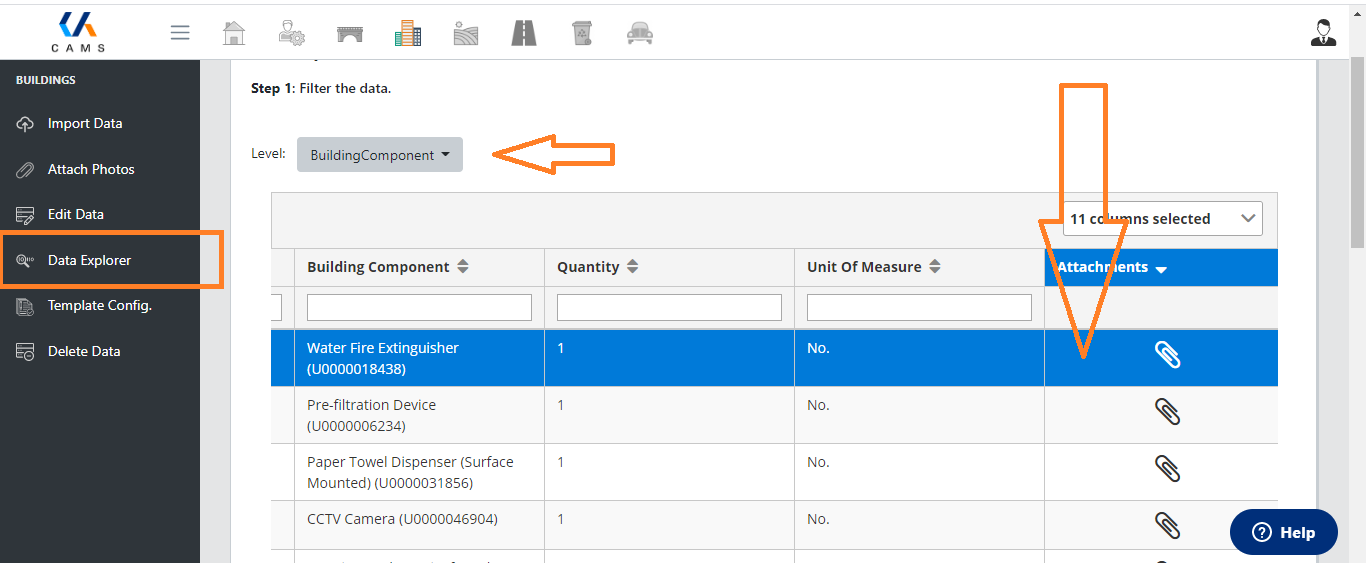Open Import Data from sidebar

pos(84,123)
